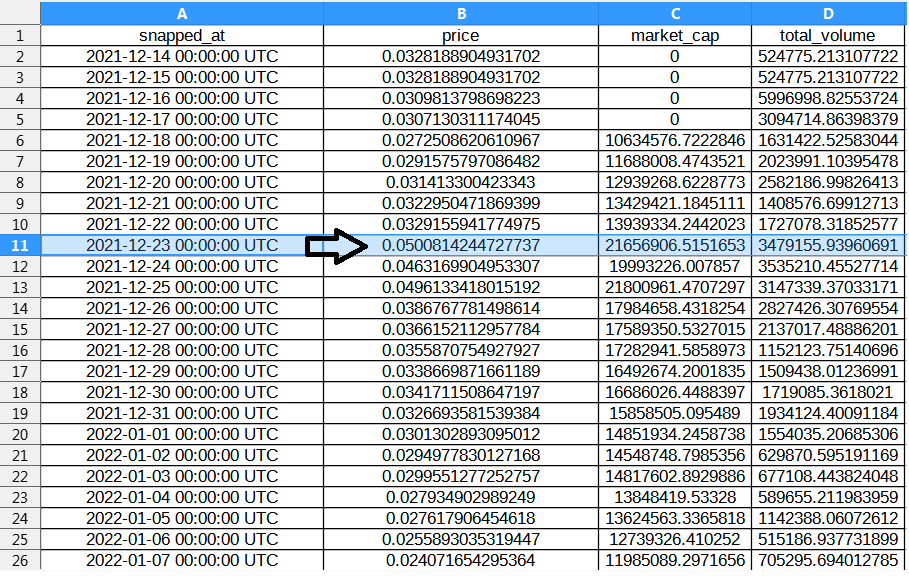The image size is (909, 578).
Task: Click price value 0.0386767781498614
Action: (461, 308)
